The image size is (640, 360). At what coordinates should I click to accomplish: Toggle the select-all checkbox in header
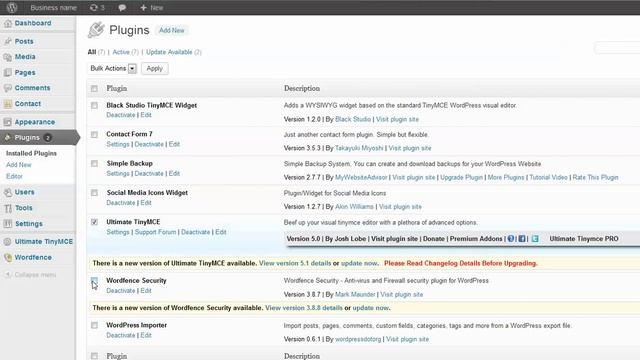(94, 89)
